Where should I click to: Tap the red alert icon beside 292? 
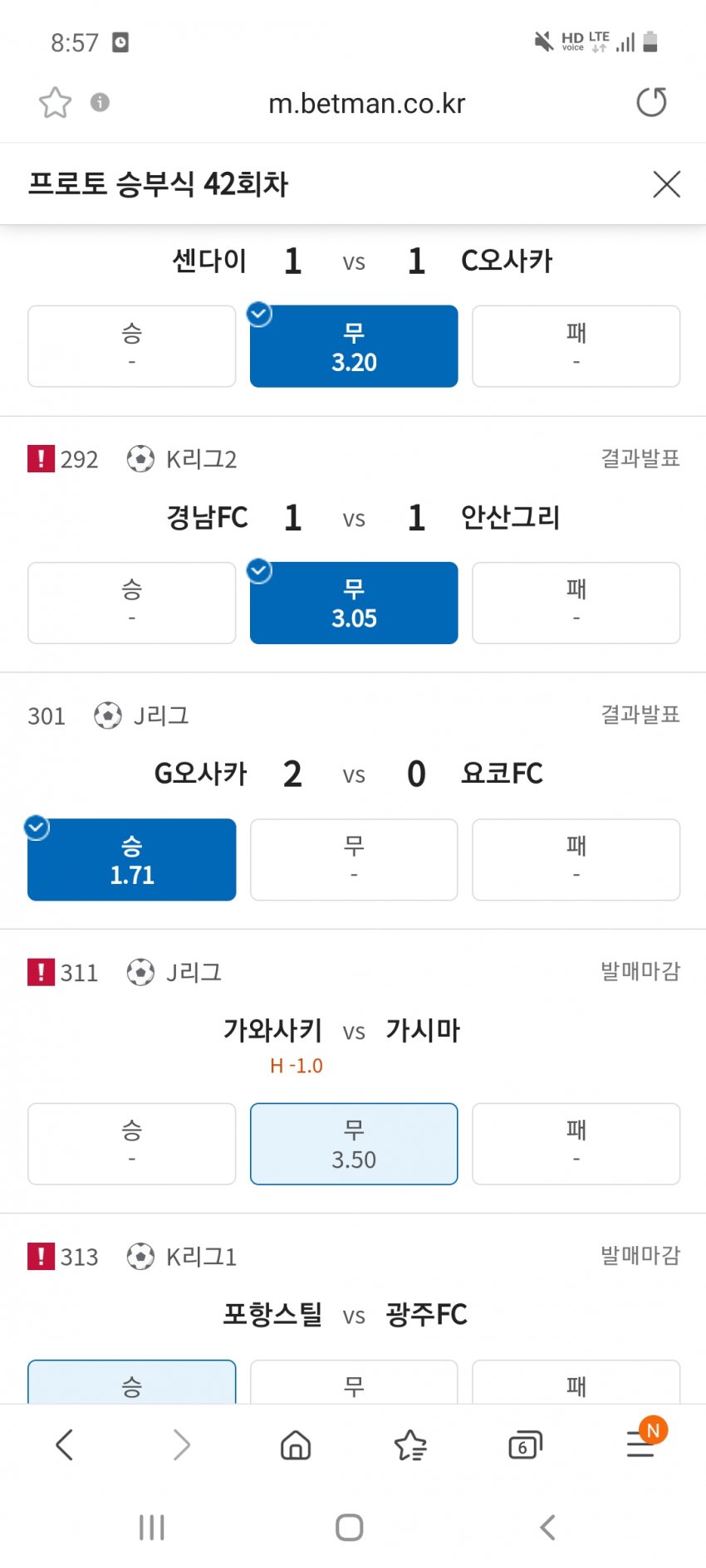(x=41, y=458)
